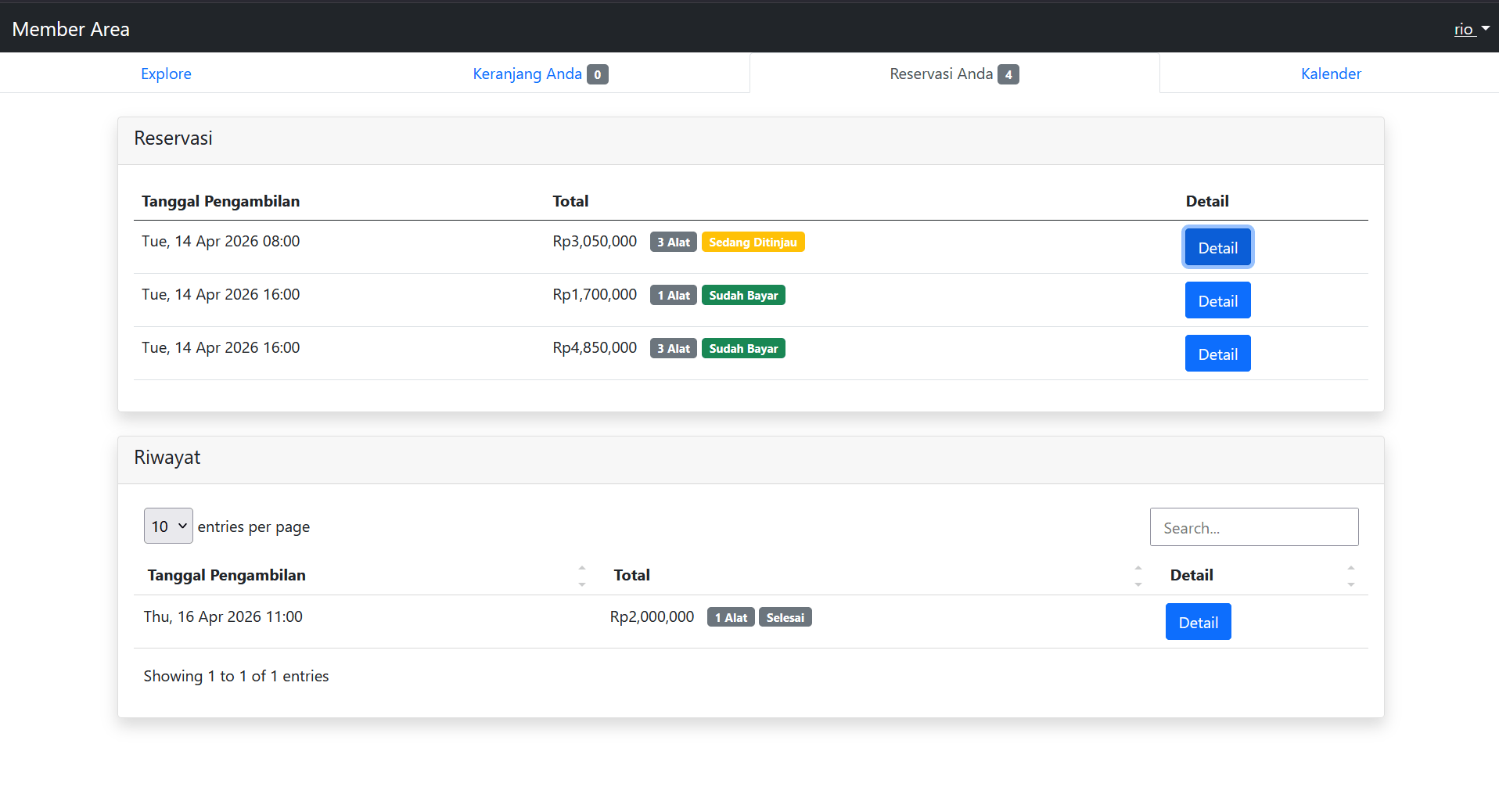Screen dimensions: 1499x812
Task: Open Detail for the Rp4,850,000 reservation
Action: click(1217, 354)
